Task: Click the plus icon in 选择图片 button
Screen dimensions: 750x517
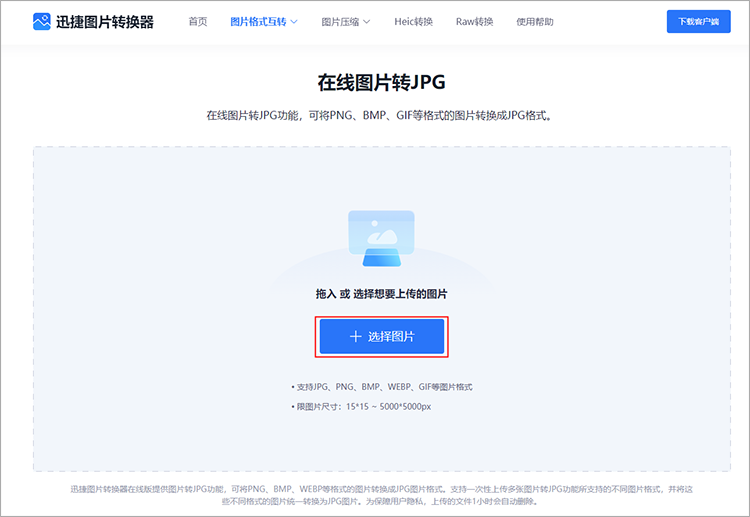Action: pos(355,337)
